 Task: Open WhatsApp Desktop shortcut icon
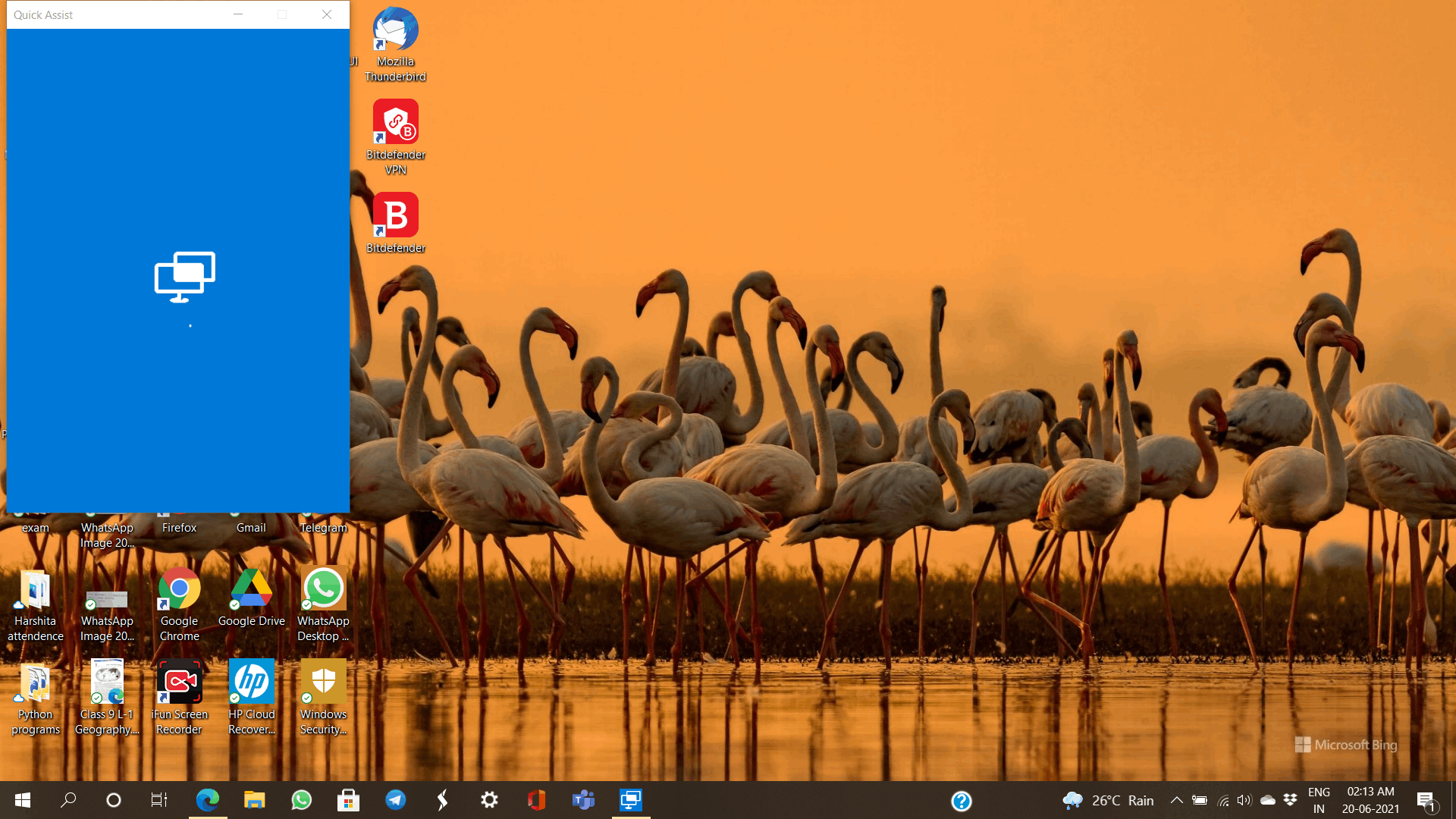click(x=323, y=589)
